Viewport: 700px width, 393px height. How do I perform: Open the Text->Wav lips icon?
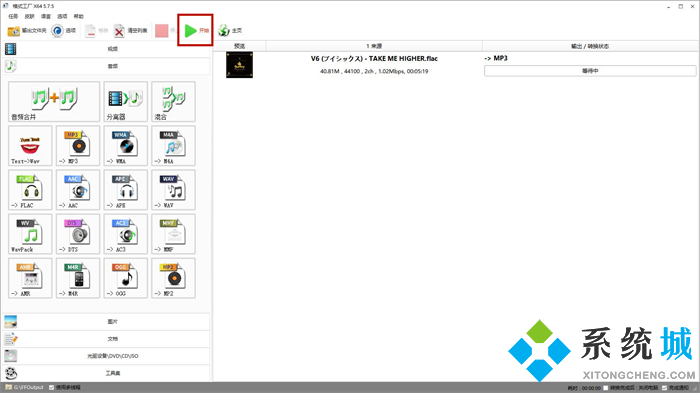coord(30,146)
